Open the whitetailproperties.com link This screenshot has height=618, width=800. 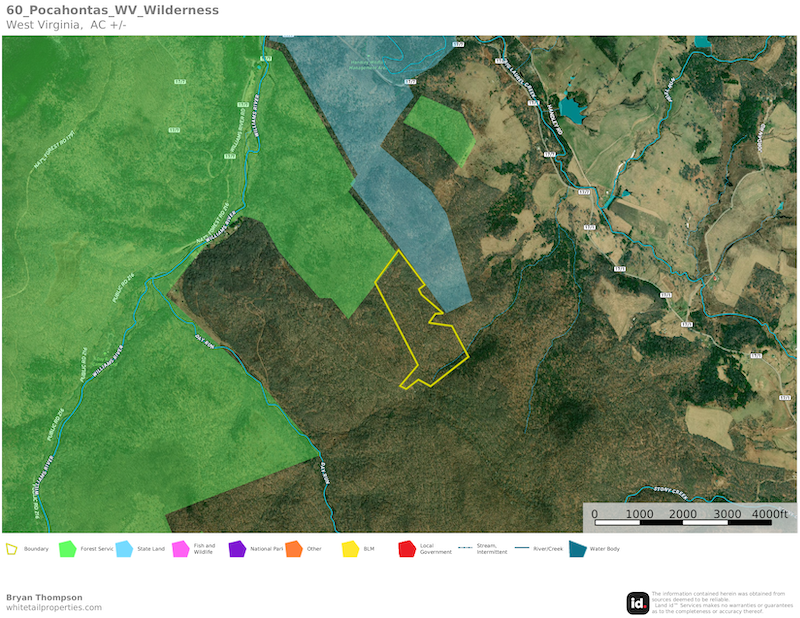[54, 608]
